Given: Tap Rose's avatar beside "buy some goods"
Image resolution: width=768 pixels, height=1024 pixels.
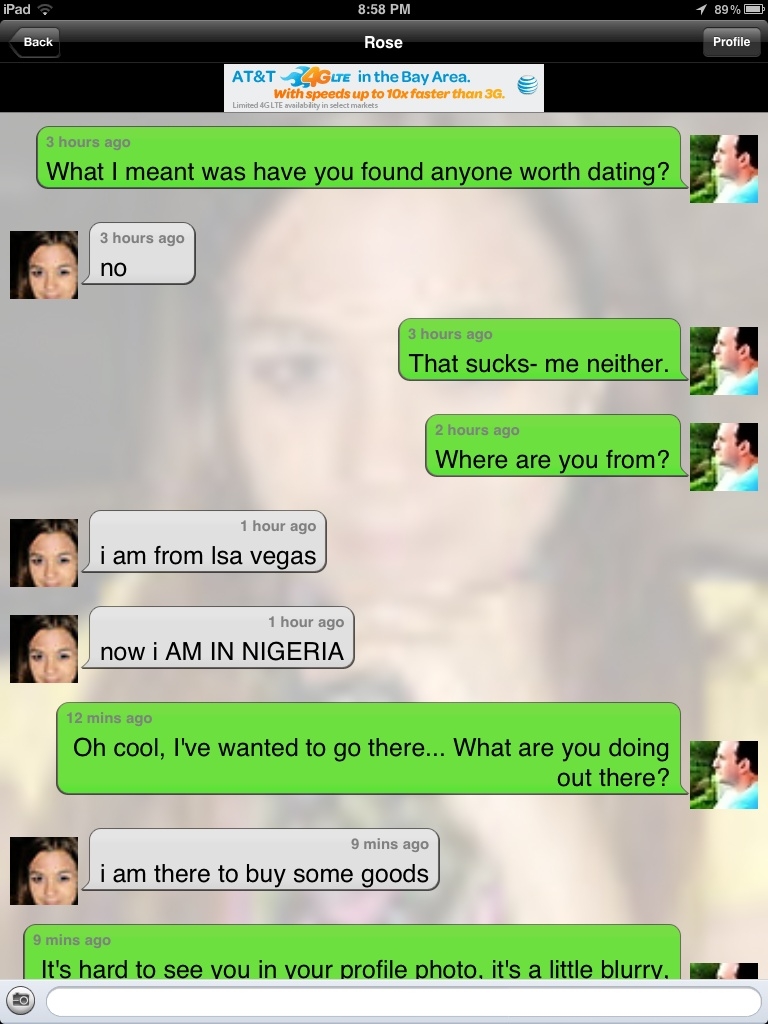Looking at the screenshot, I should [44, 871].
